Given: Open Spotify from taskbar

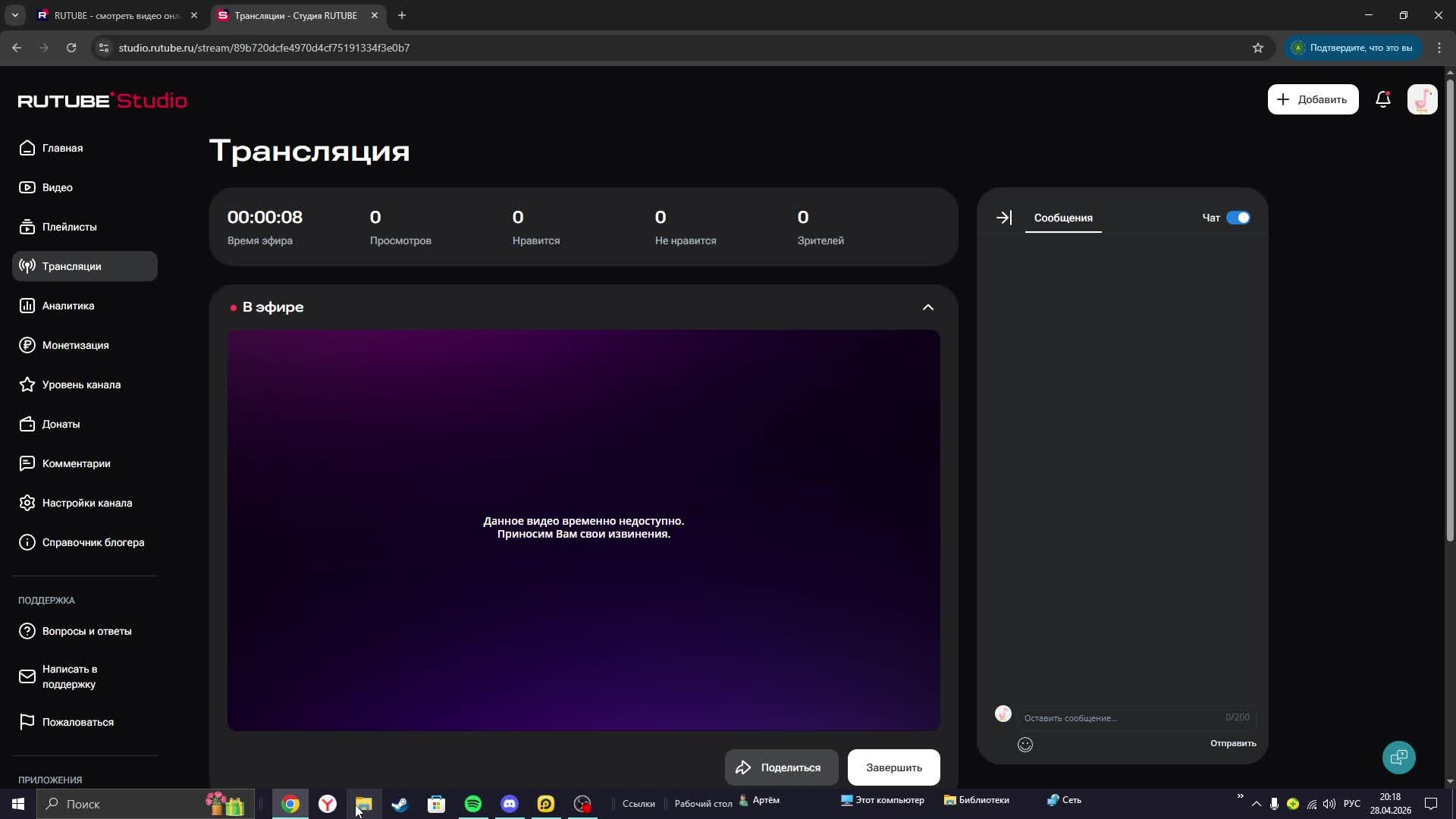Looking at the screenshot, I should tap(473, 804).
